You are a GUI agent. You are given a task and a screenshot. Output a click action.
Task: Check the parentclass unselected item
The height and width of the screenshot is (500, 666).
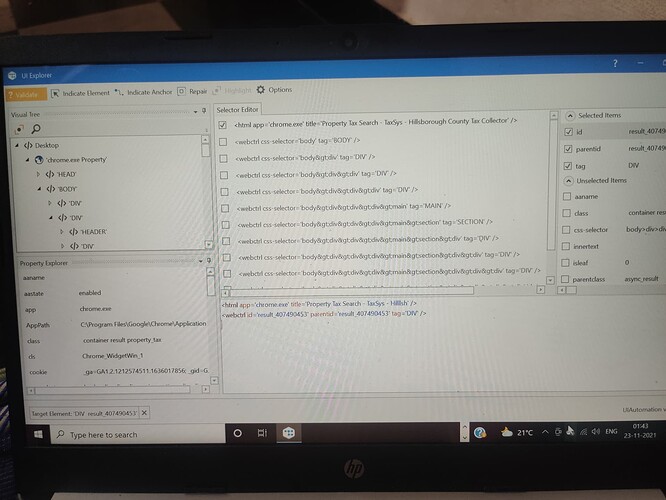[x=564, y=279]
